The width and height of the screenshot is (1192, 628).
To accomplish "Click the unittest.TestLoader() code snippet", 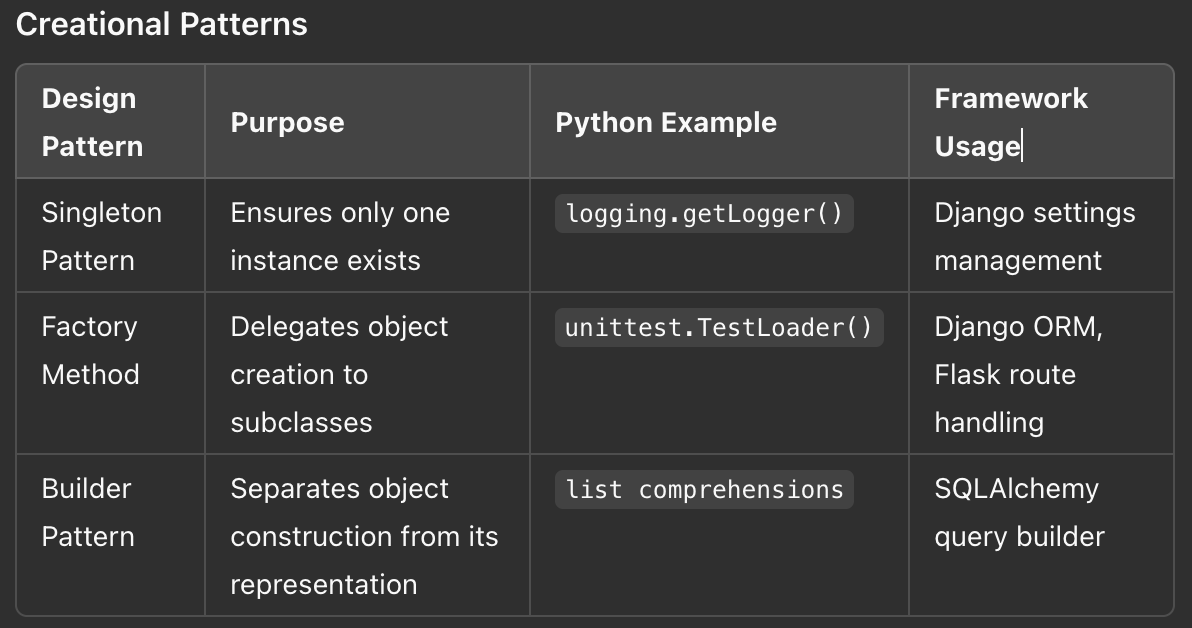I will point(719,328).
